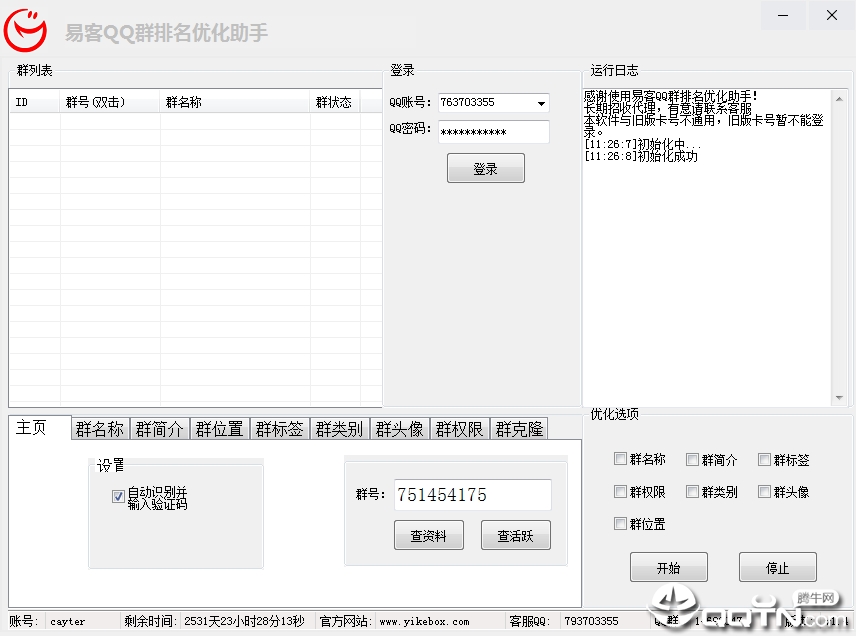
Task: Check the 群标签 optimization option
Action: (x=764, y=459)
